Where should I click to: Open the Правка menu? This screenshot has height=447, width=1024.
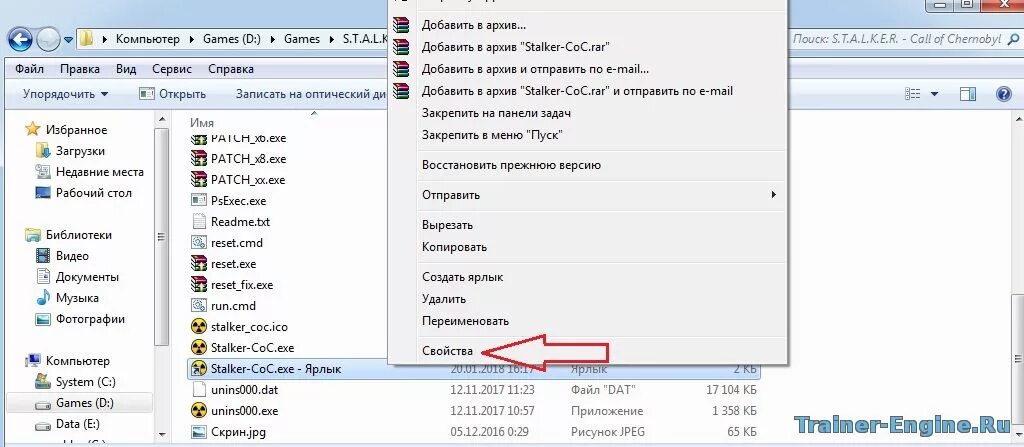tap(80, 69)
